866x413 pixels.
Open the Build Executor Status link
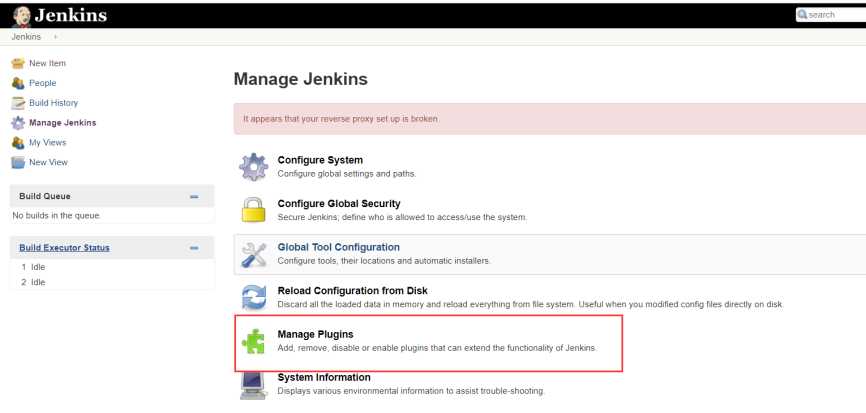[64, 248]
